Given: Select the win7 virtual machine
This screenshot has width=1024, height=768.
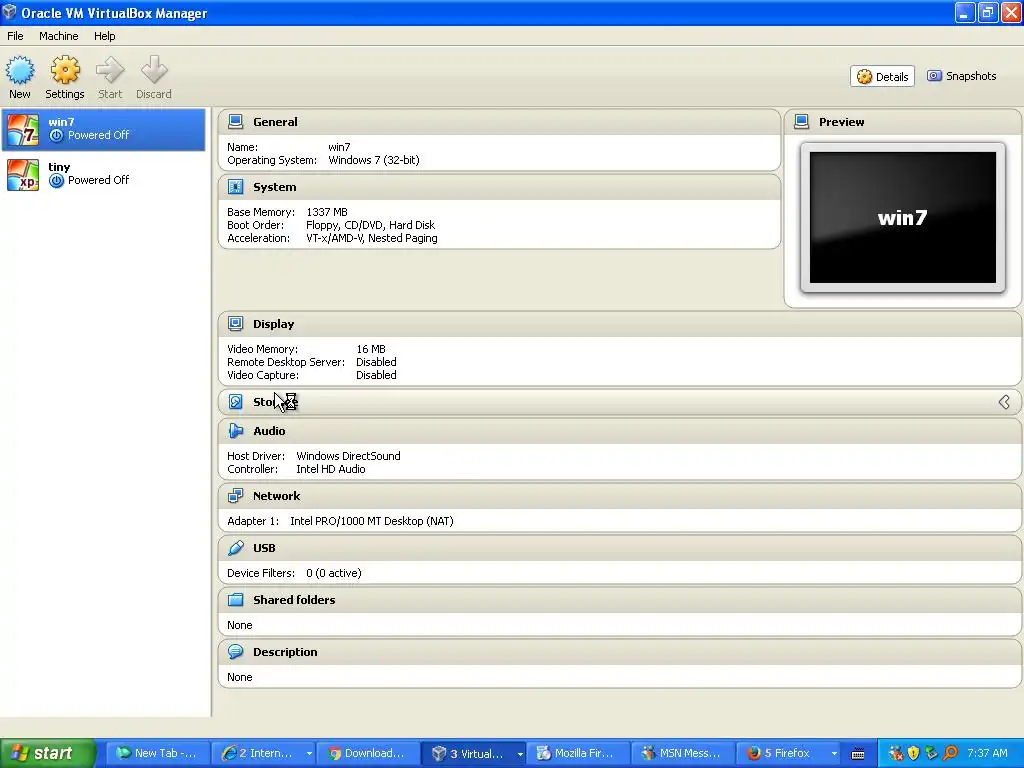Looking at the screenshot, I should 103,129.
